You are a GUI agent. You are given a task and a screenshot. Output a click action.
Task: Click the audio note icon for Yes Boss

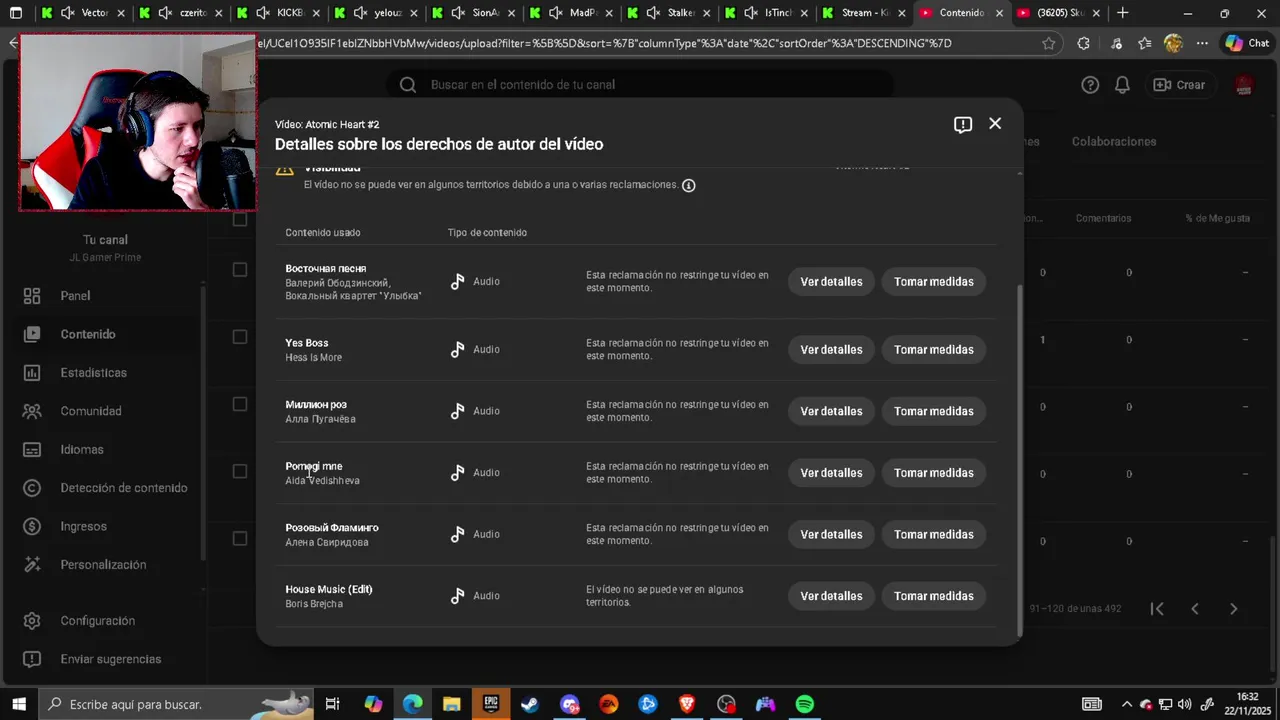point(457,350)
